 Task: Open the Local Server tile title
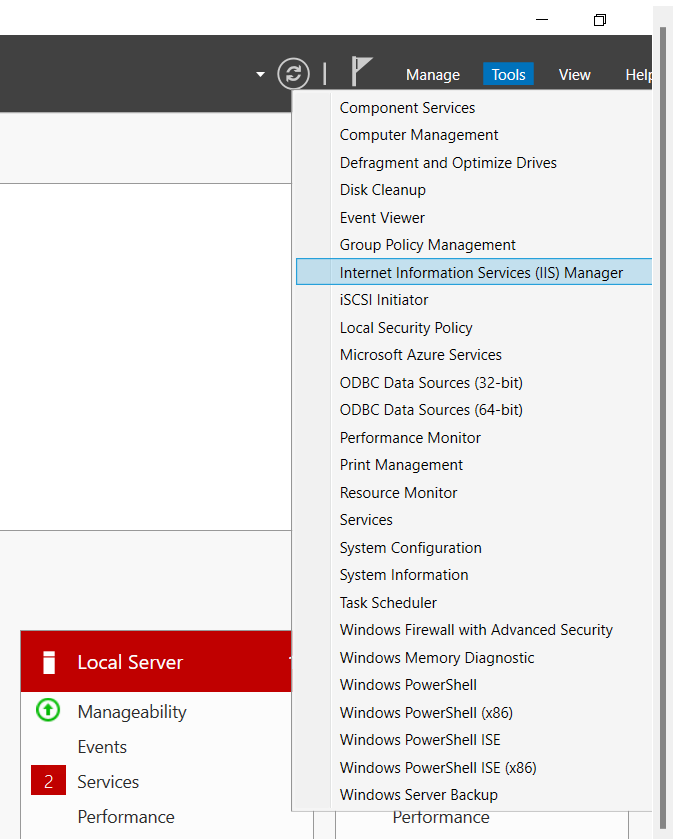[130, 662]
